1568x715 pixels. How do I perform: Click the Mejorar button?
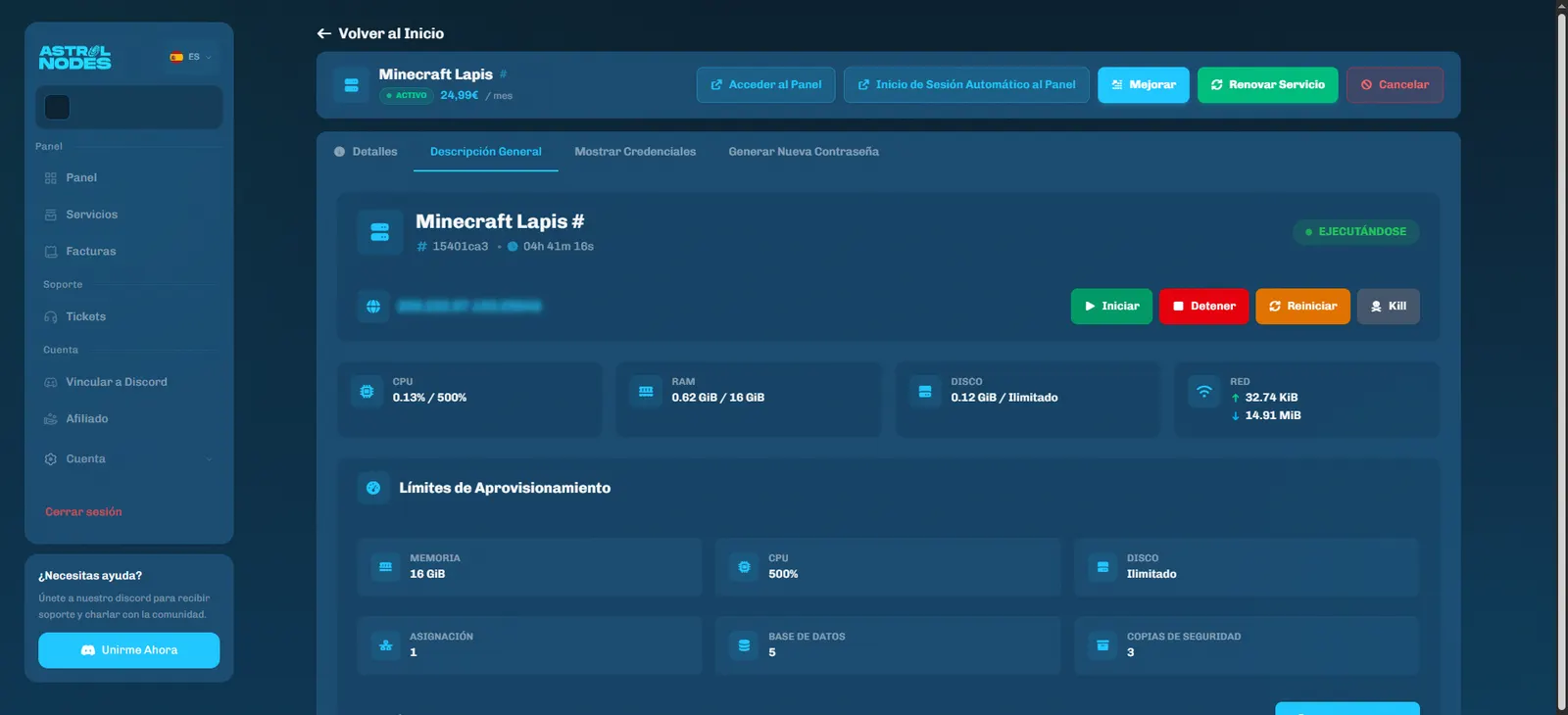[1144, 85]
